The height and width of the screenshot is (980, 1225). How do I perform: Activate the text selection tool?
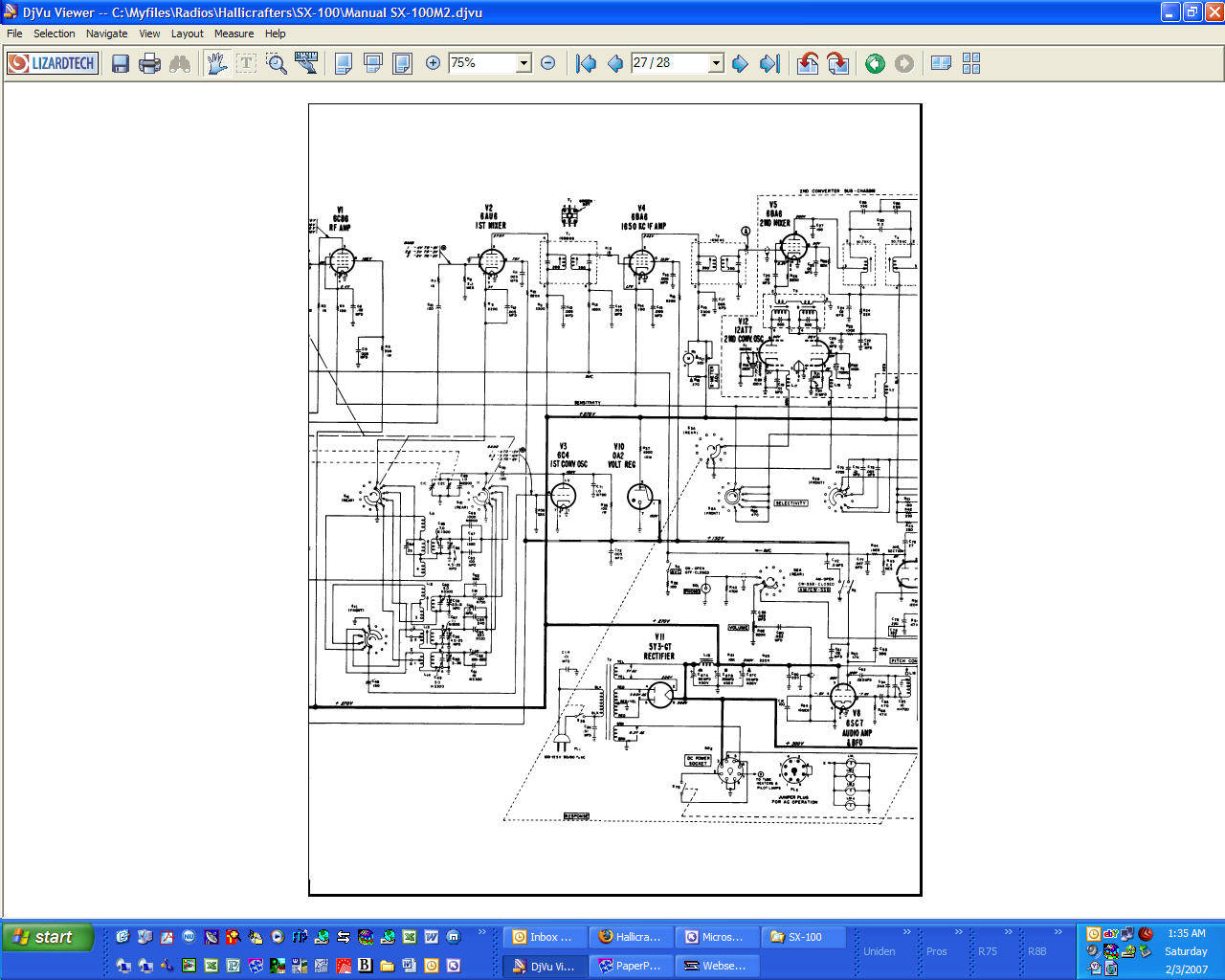point(246,63)
